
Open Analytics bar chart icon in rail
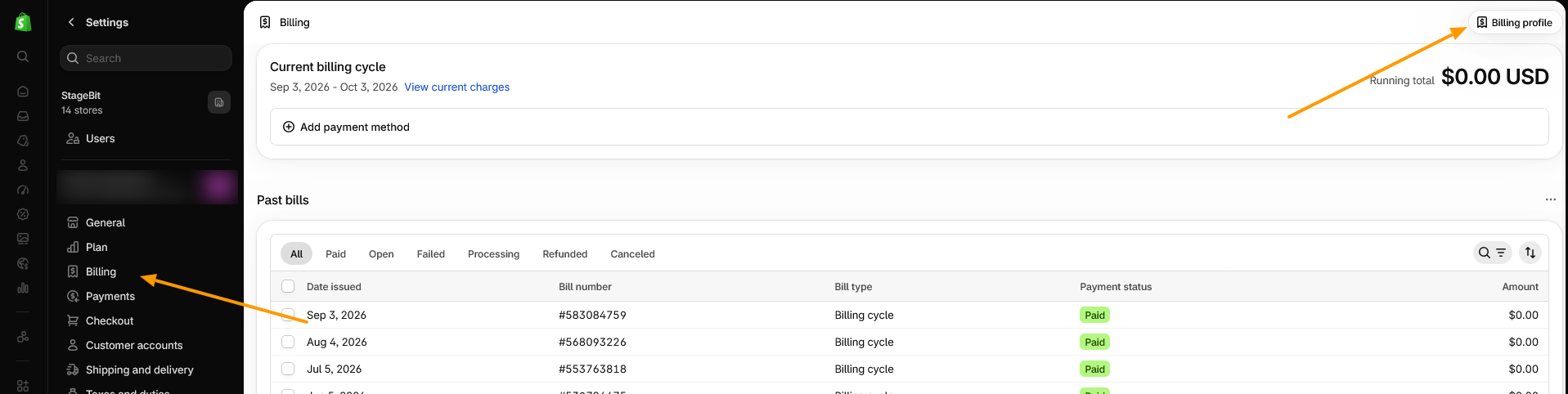click(23, 288)
